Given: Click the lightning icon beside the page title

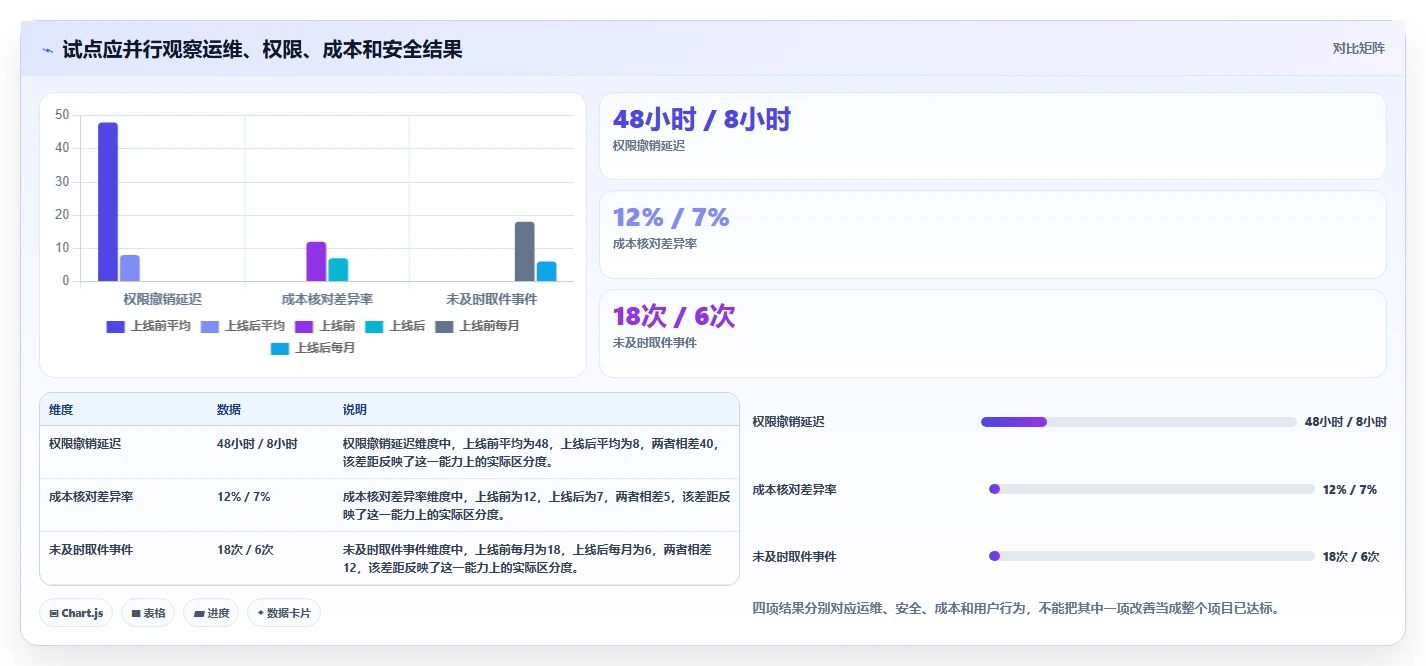Looking at the screenshot, I should (47, 50).
